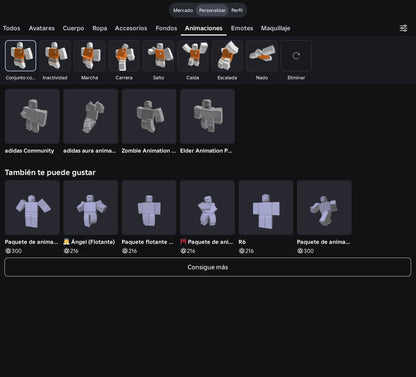Open the Accesorios tab
This screenshot has height=377, width=416.
131,28
